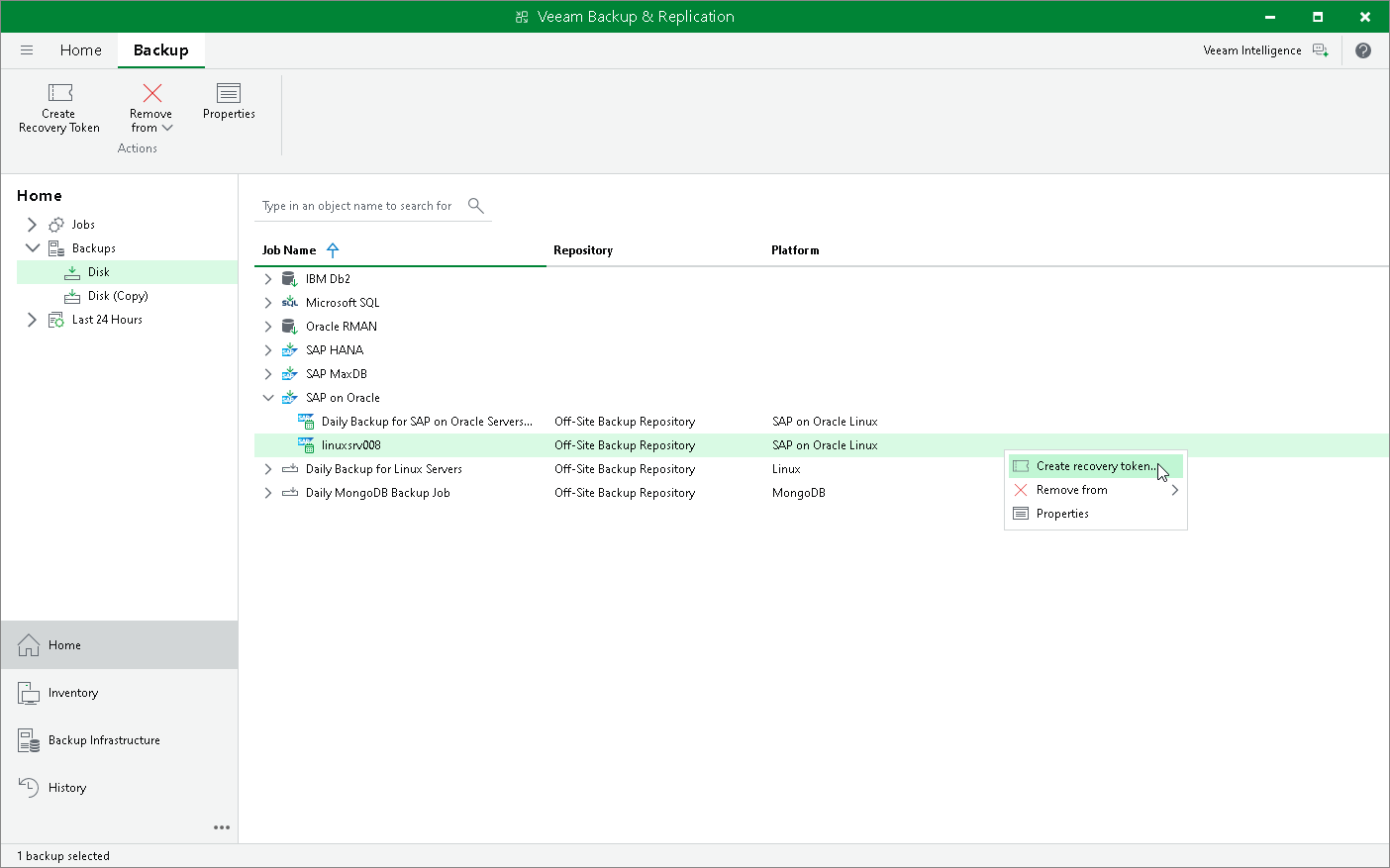
Task: Click the Jobs gear icon in tree
Action: tap(56, 225)
